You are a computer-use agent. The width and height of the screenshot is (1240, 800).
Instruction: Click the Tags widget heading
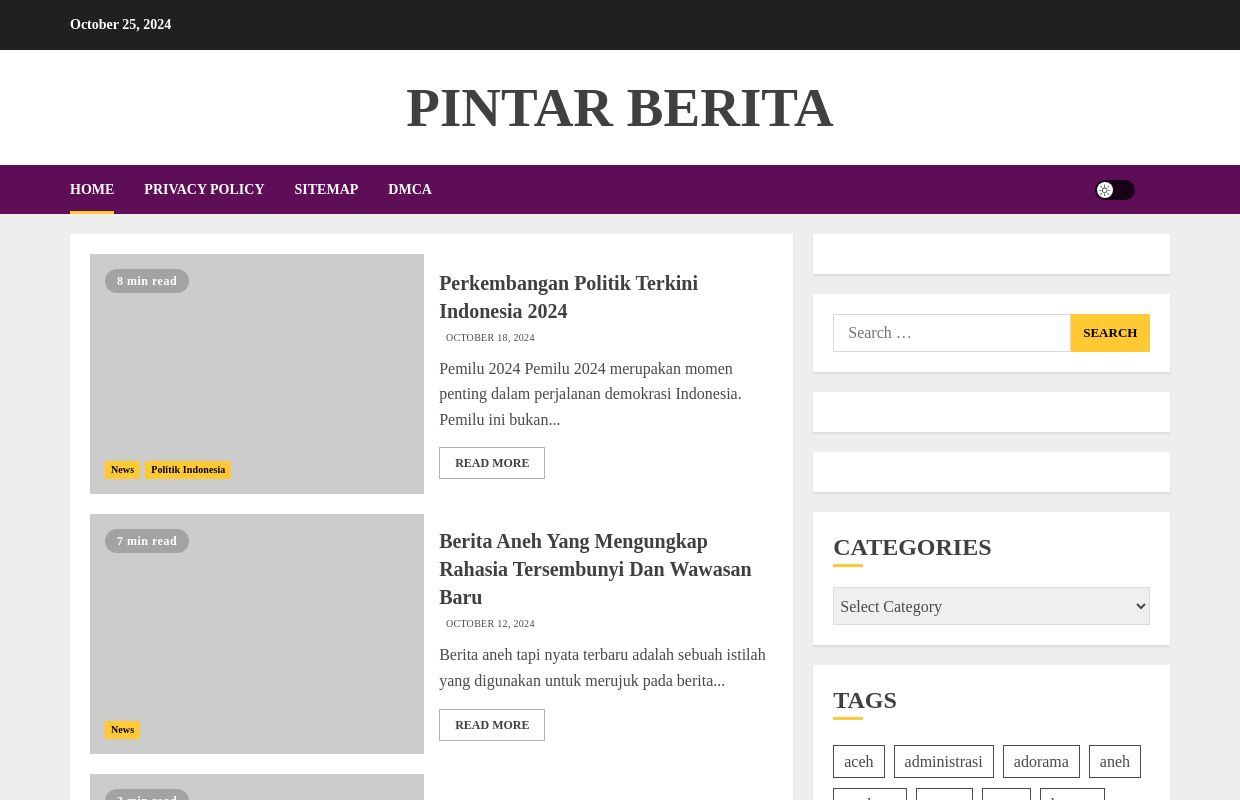click(865, 700)
